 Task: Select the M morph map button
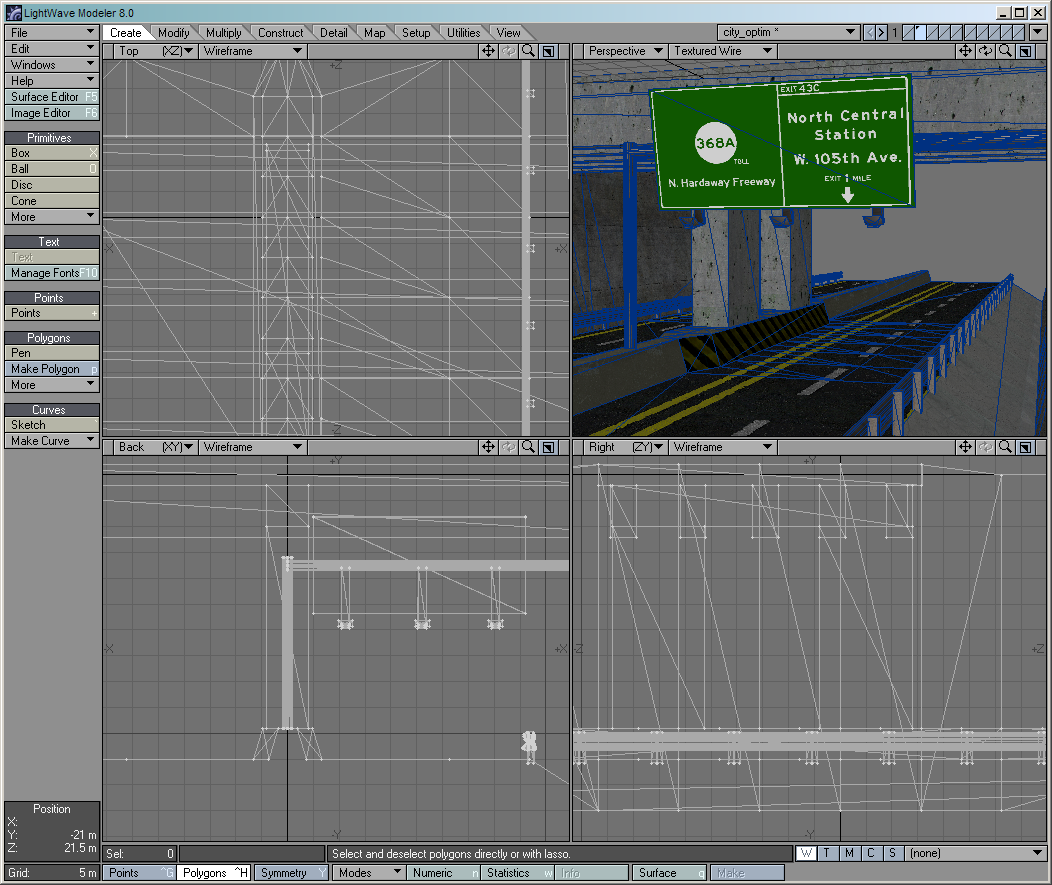849,853
